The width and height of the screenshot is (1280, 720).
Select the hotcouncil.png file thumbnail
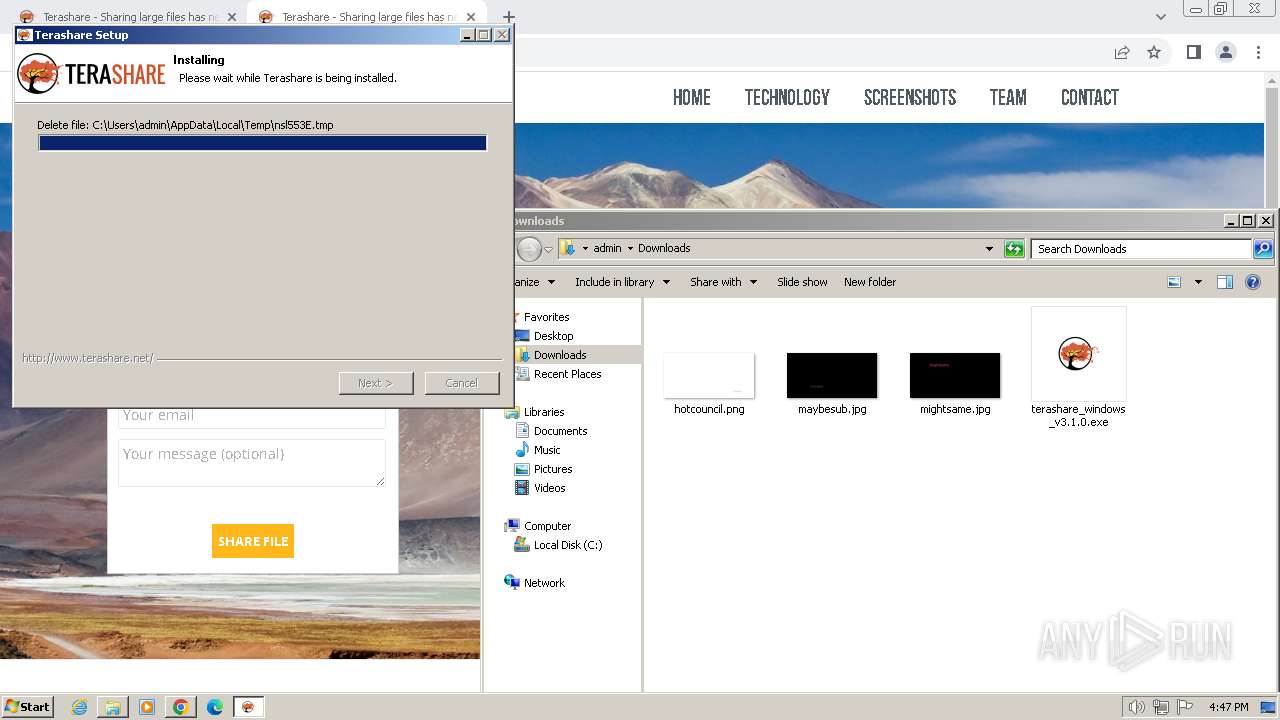[x=709, y=376]
